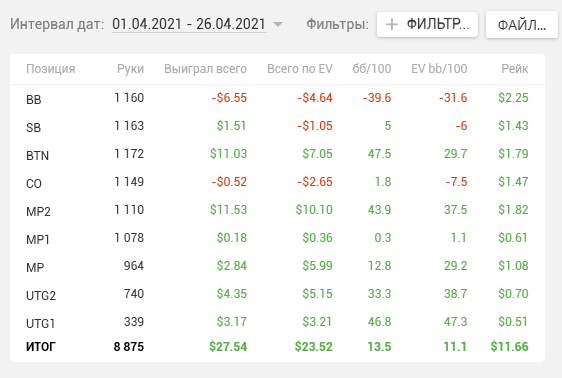Screen dimensions: 562x378
Task: Click hands value 1 149 for CO
Action: point(129,181)
